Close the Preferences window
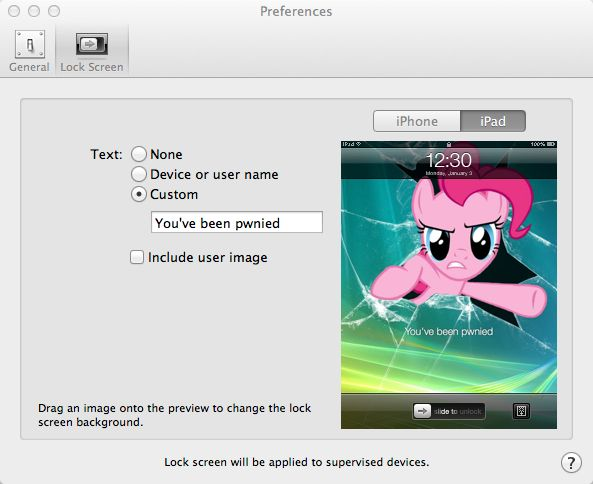This screenshot has height=484, width=593. (14, 11)
